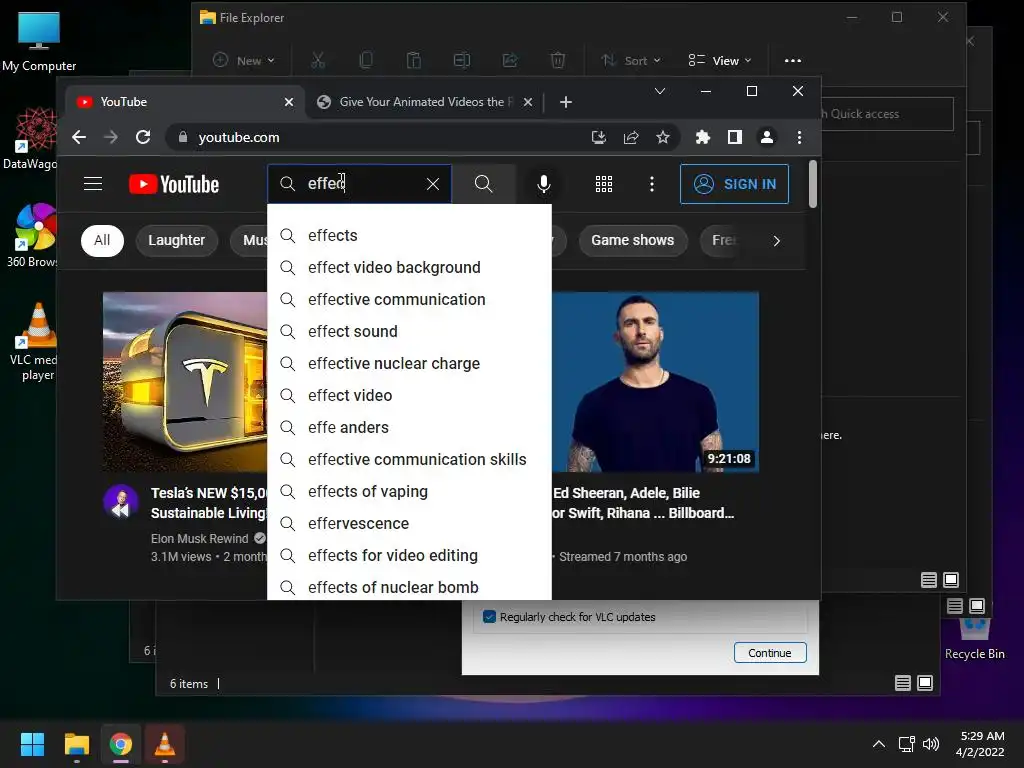Click Copy in File Explorer toolbar

[x=366, y=61]
